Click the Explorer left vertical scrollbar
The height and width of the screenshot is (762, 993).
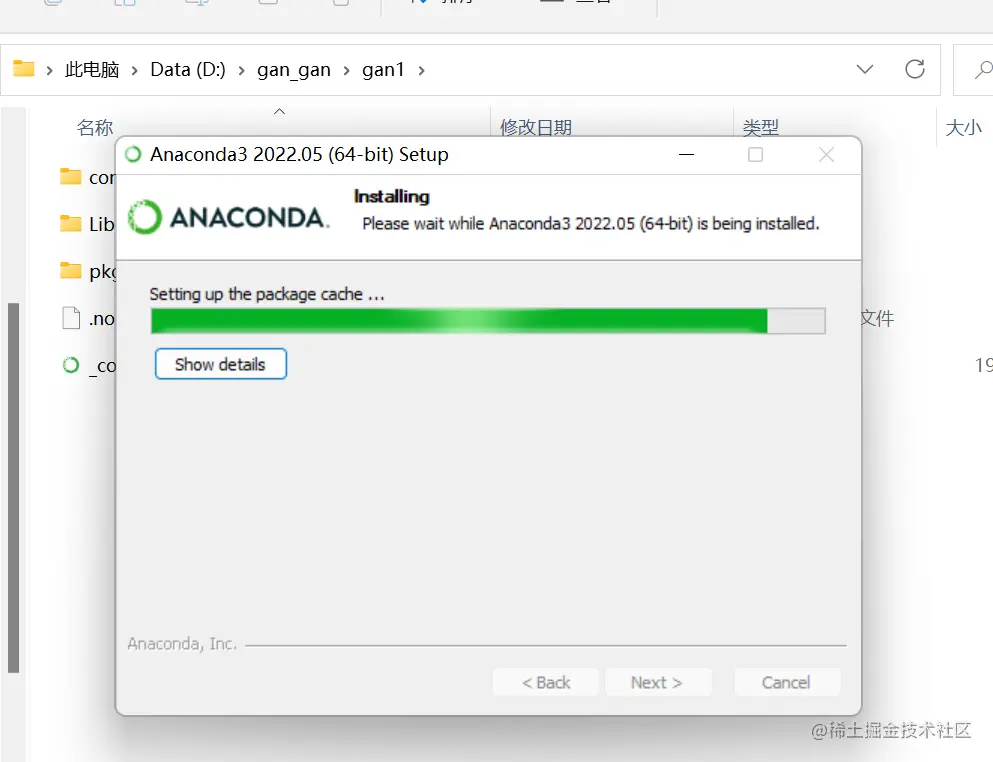click(x=13, y=488)
